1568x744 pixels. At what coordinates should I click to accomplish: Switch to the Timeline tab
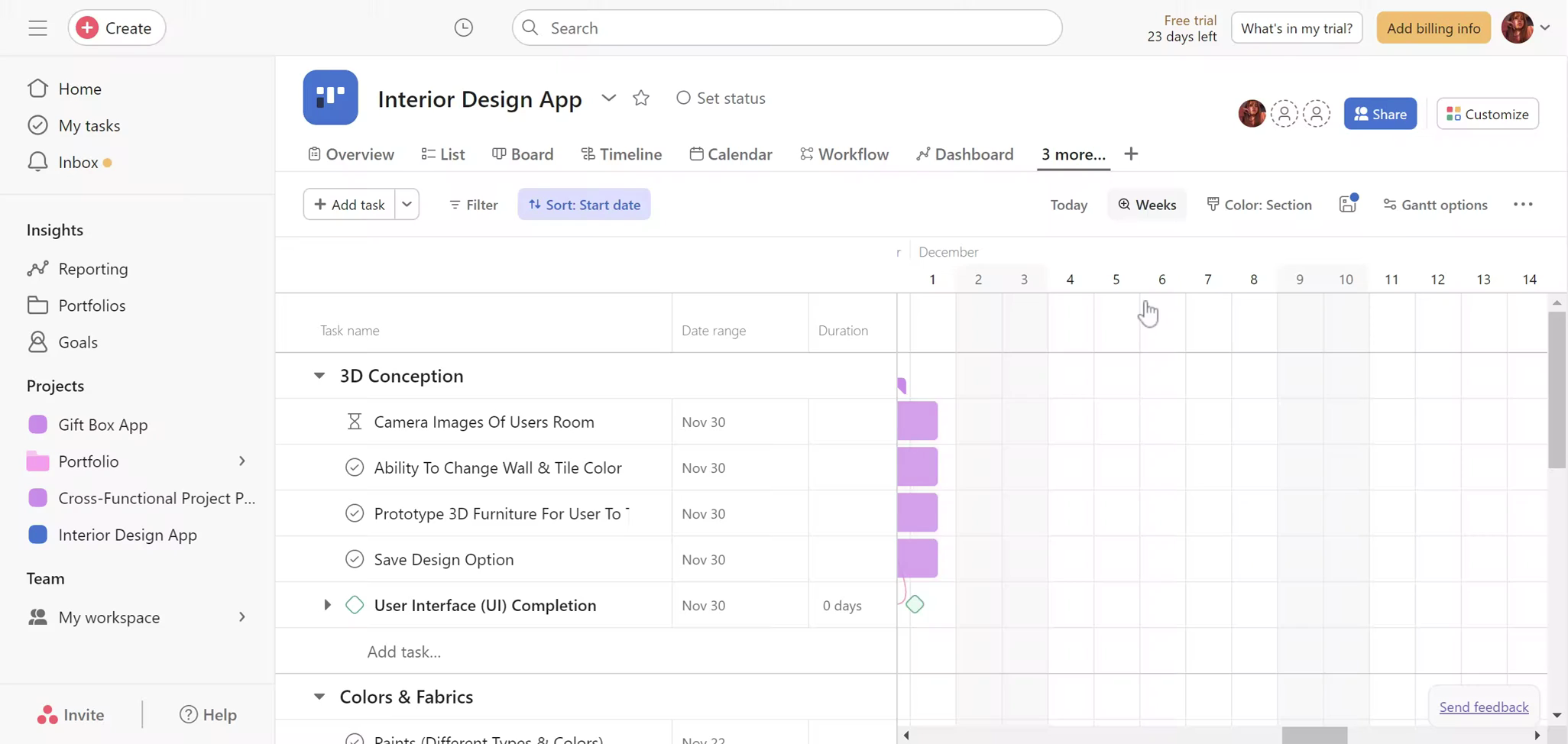[x=621, y=154]
